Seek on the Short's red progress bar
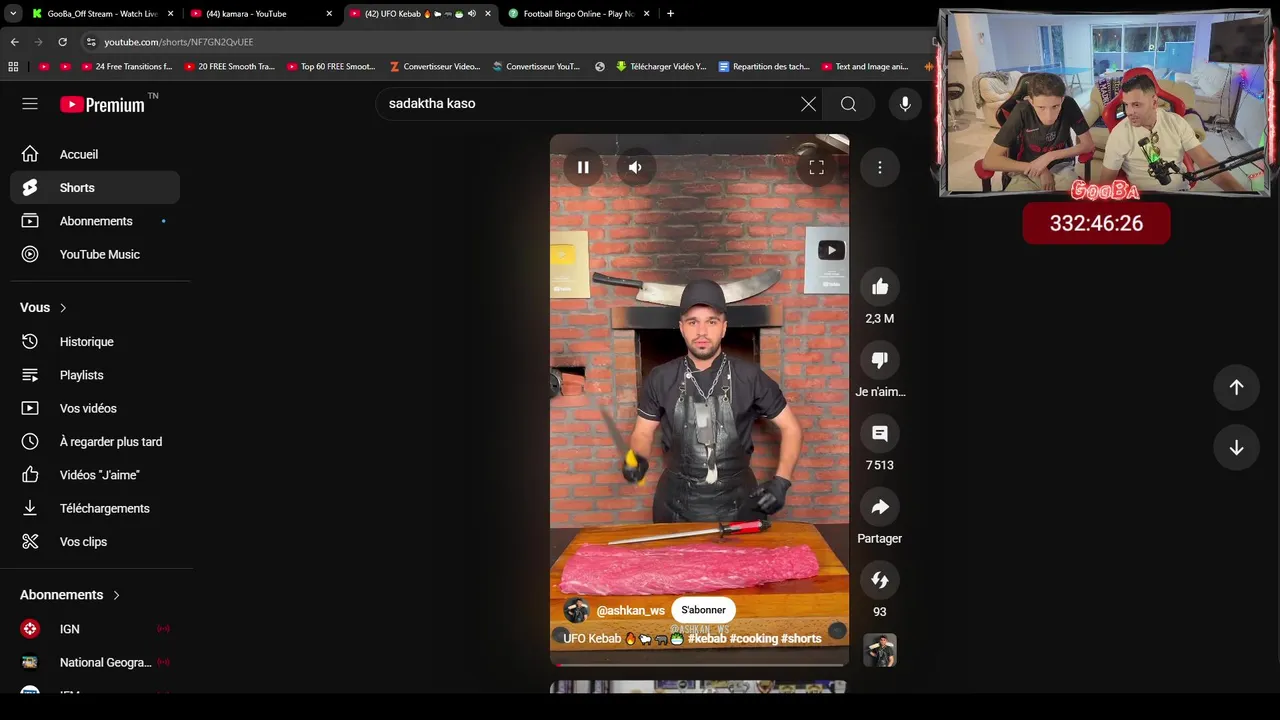This screenshot has height=720, width=1280. [x=699, y=664]
